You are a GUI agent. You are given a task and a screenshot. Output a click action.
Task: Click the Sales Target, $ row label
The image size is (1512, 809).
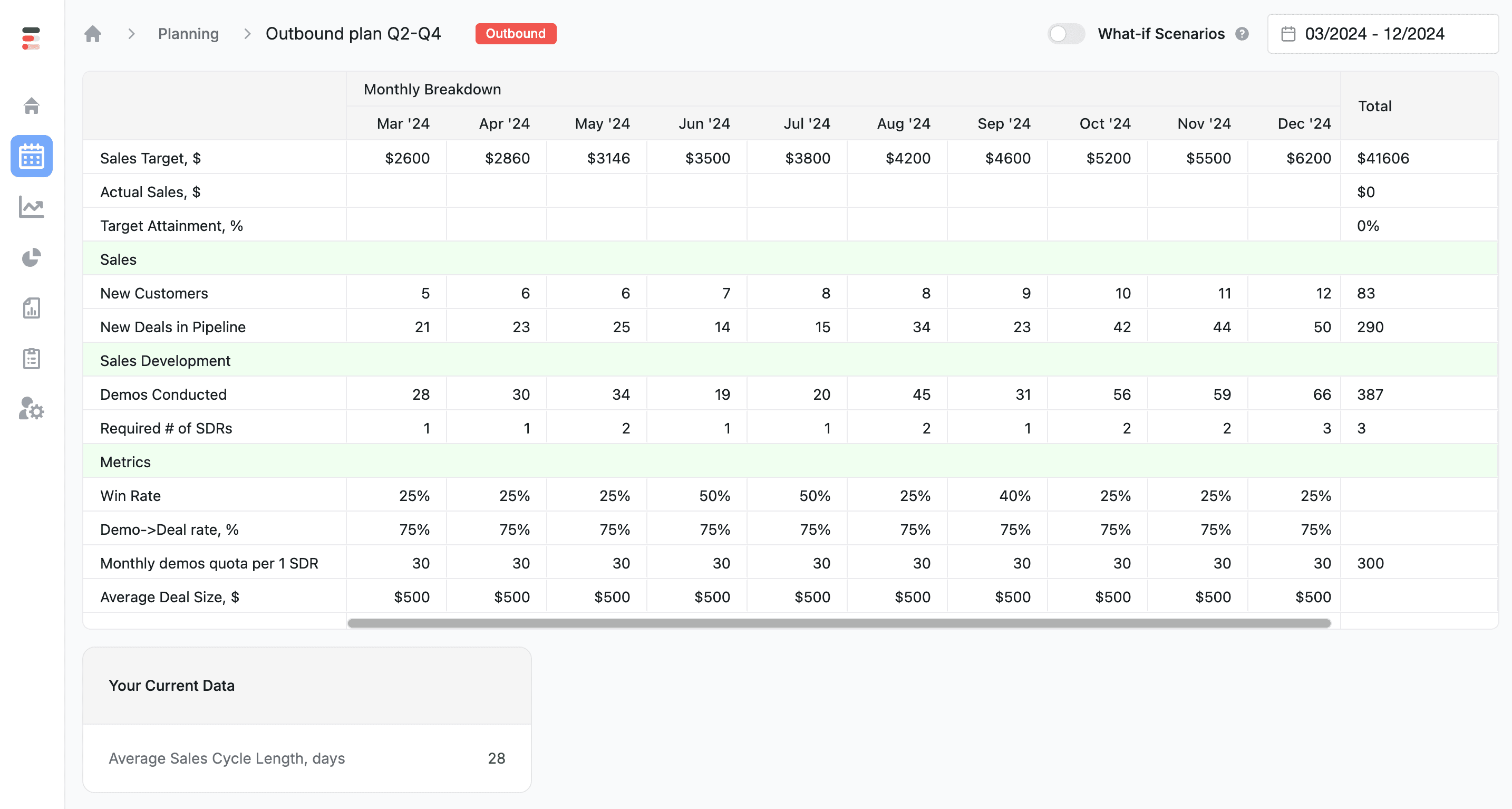[151, 158]
